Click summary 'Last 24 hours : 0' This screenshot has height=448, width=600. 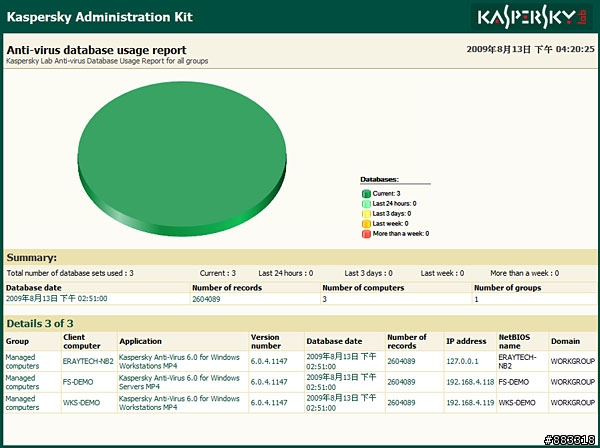[285, 273]
